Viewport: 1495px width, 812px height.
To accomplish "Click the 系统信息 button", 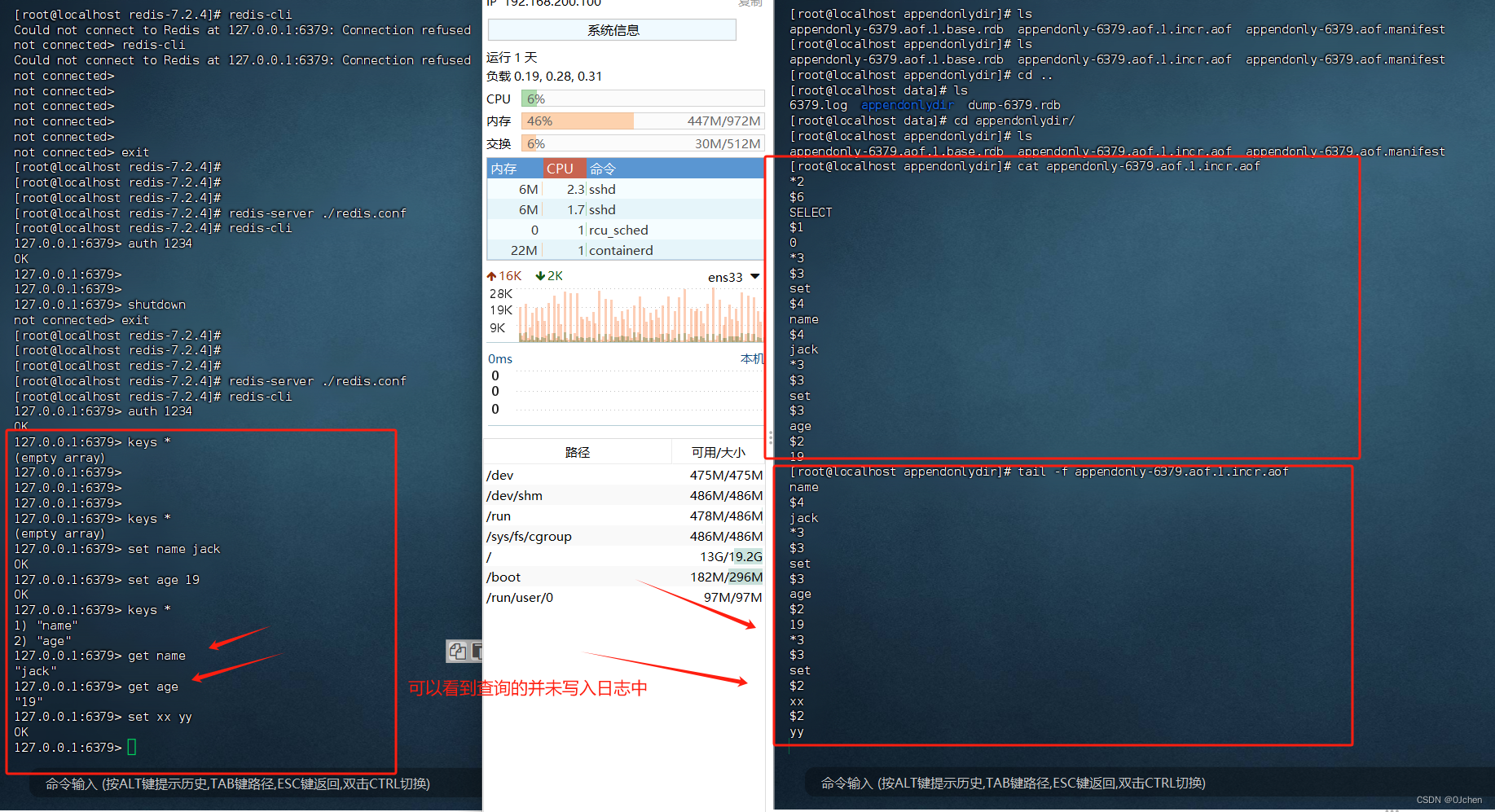I will click(612, 30).
